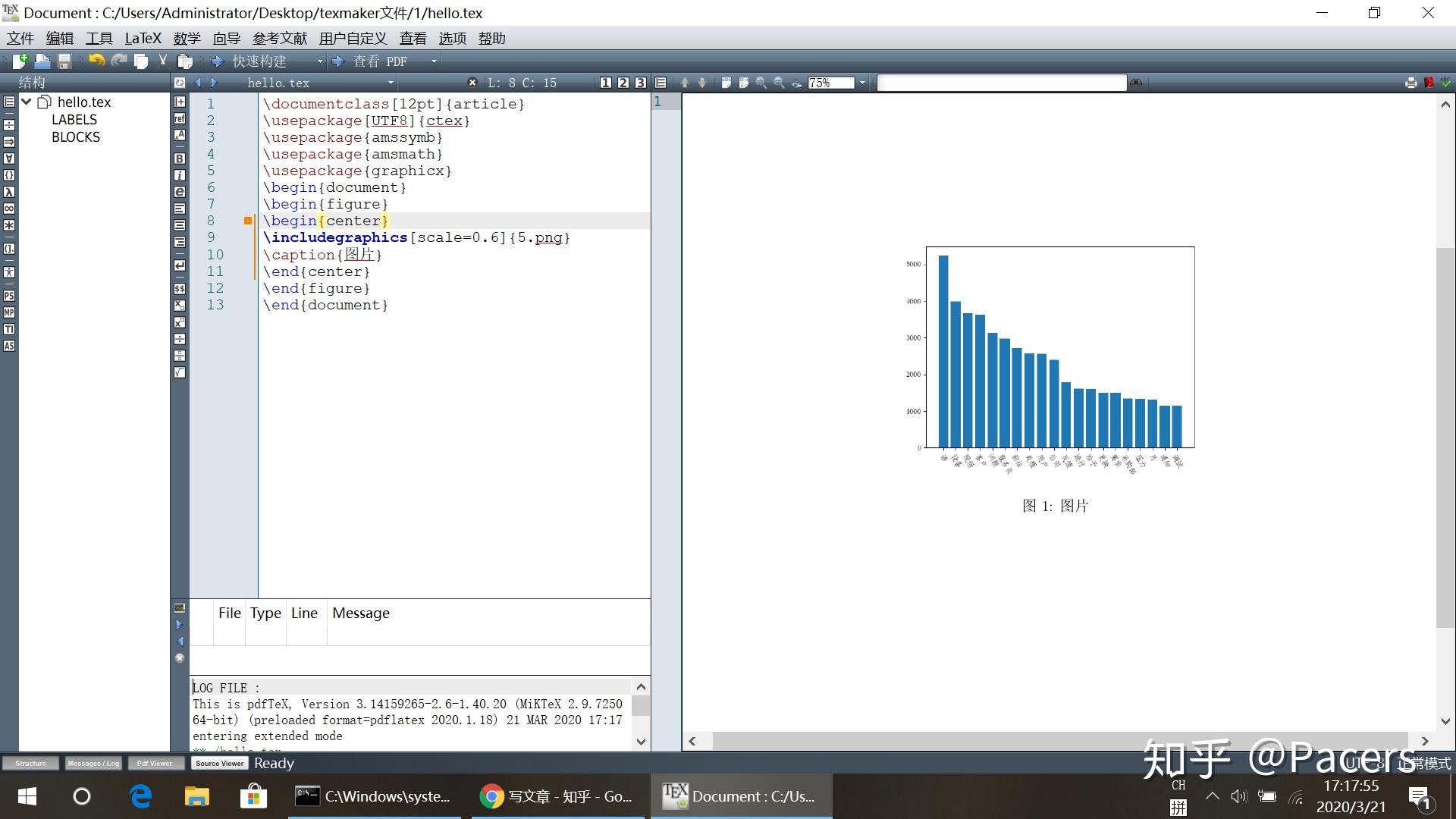1456x819 pixels.
Task: Open the 数学 menu
Action: click(x=187, y=39)
